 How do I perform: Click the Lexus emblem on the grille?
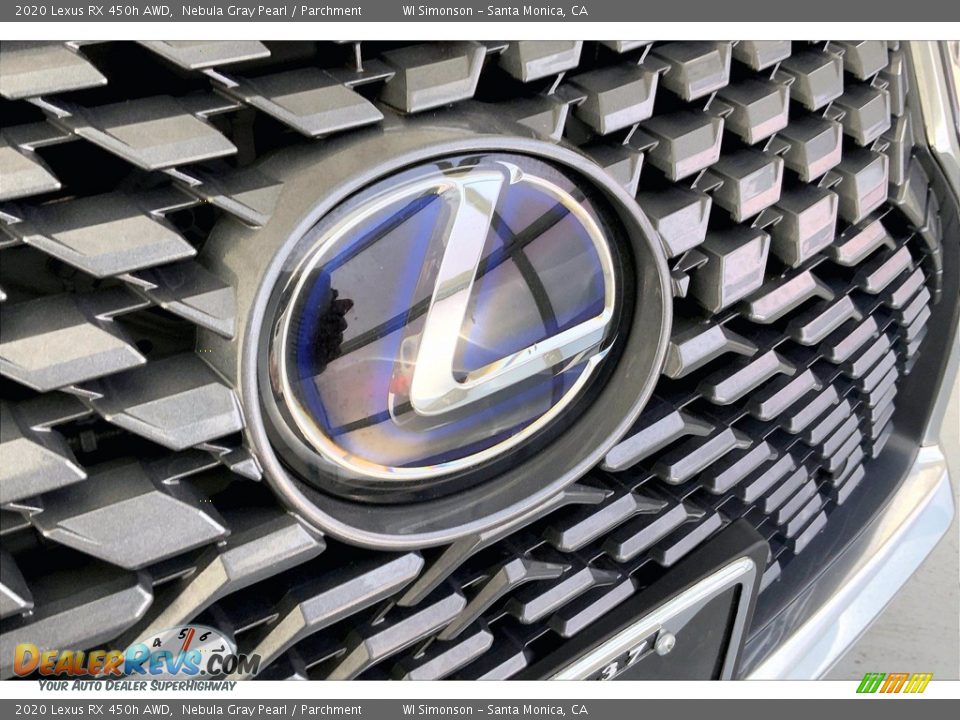pos(456,342)
